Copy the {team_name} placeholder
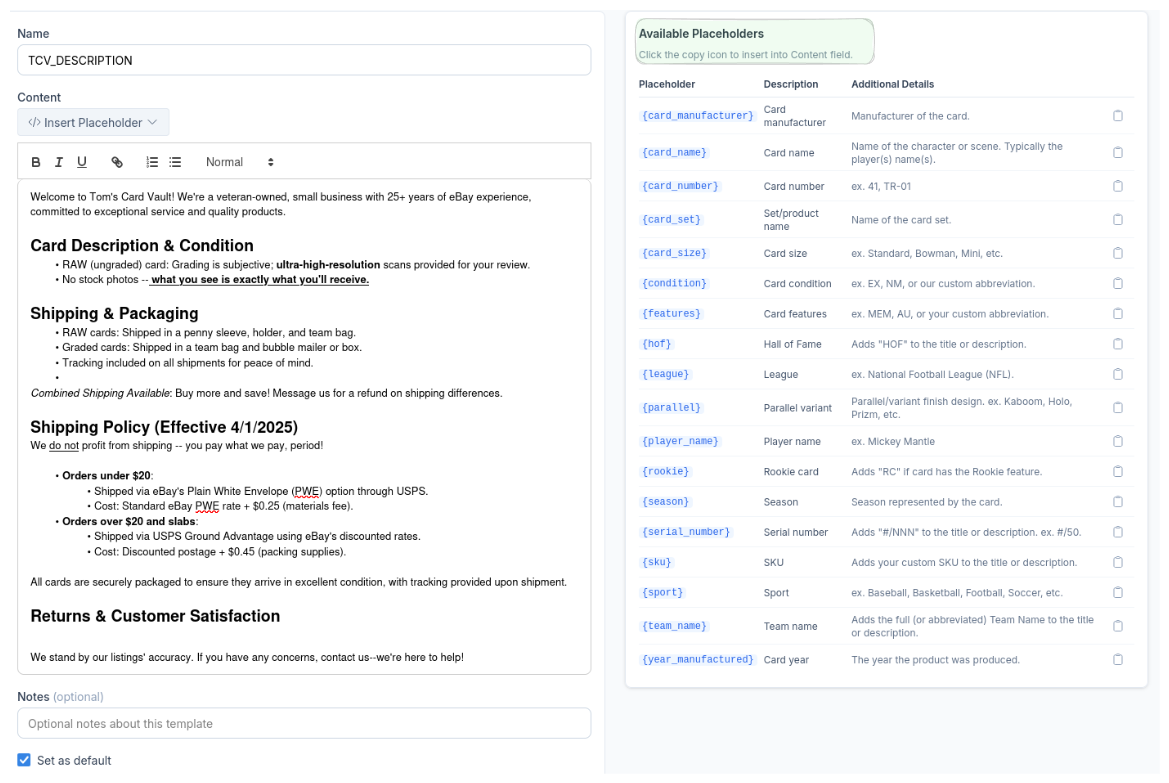The image size is (1169, 783). 1118,625
